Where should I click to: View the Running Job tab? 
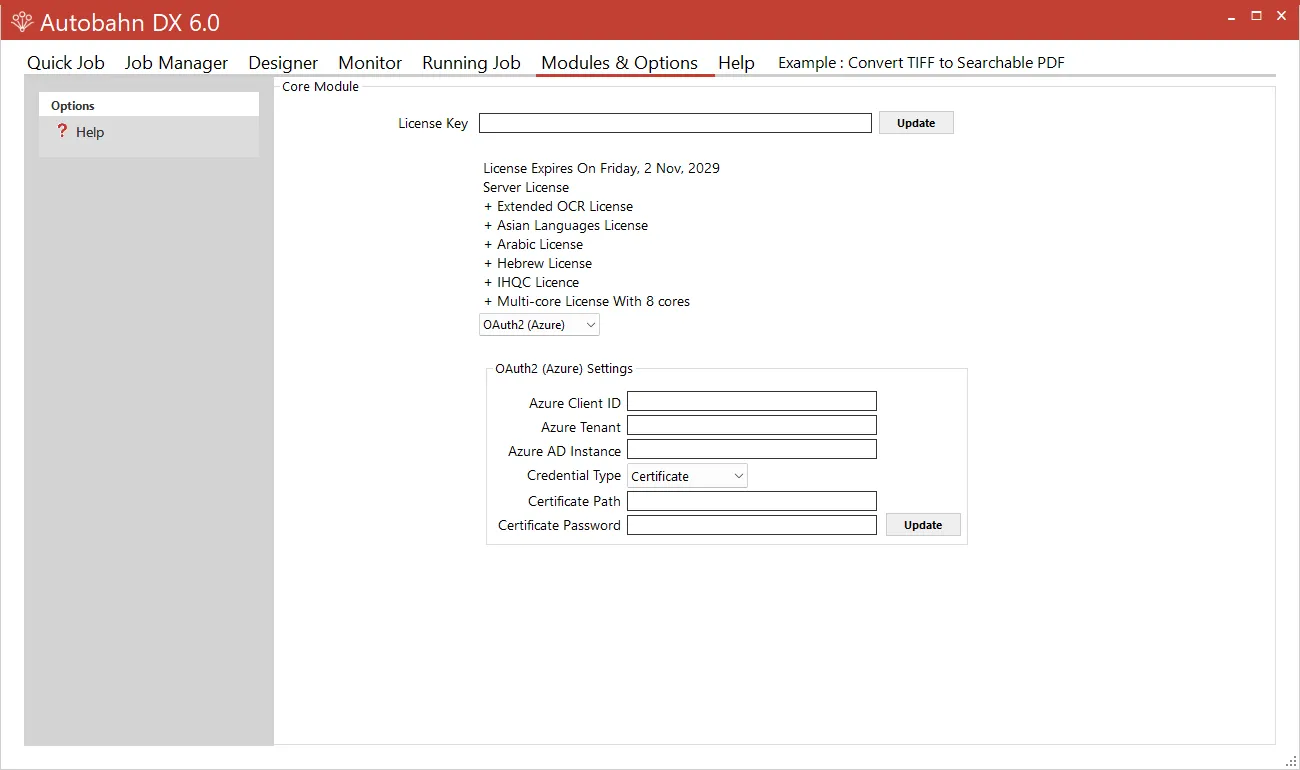(470, 62)
